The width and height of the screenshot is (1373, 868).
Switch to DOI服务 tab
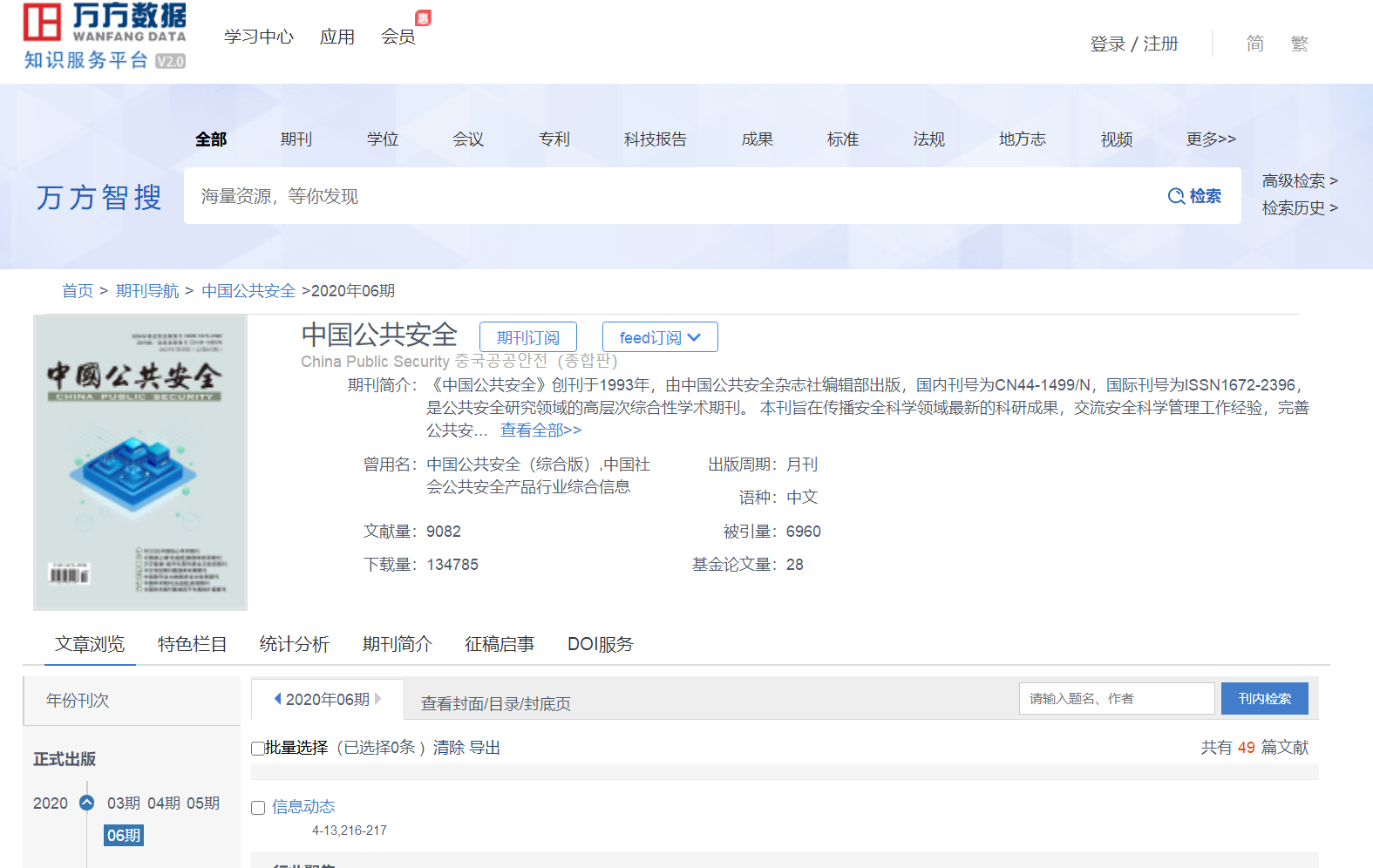click(601, 644)
